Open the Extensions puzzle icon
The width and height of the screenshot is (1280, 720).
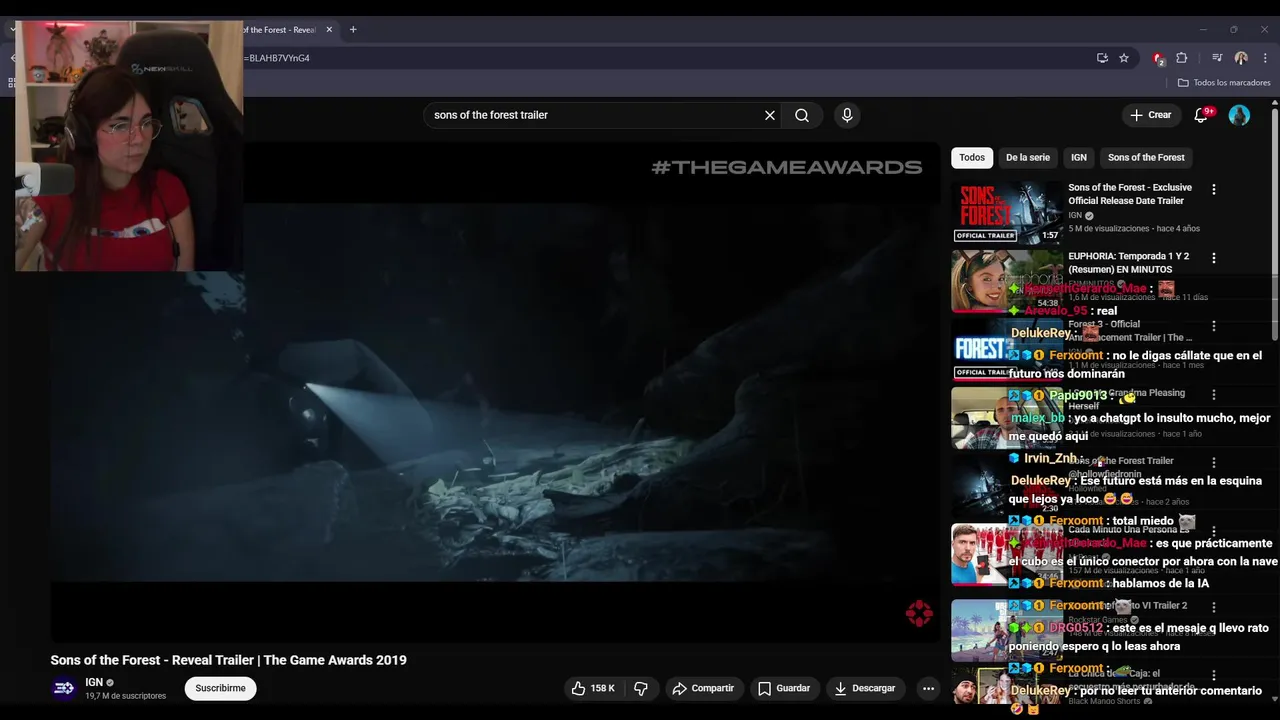coord(1182,58)
